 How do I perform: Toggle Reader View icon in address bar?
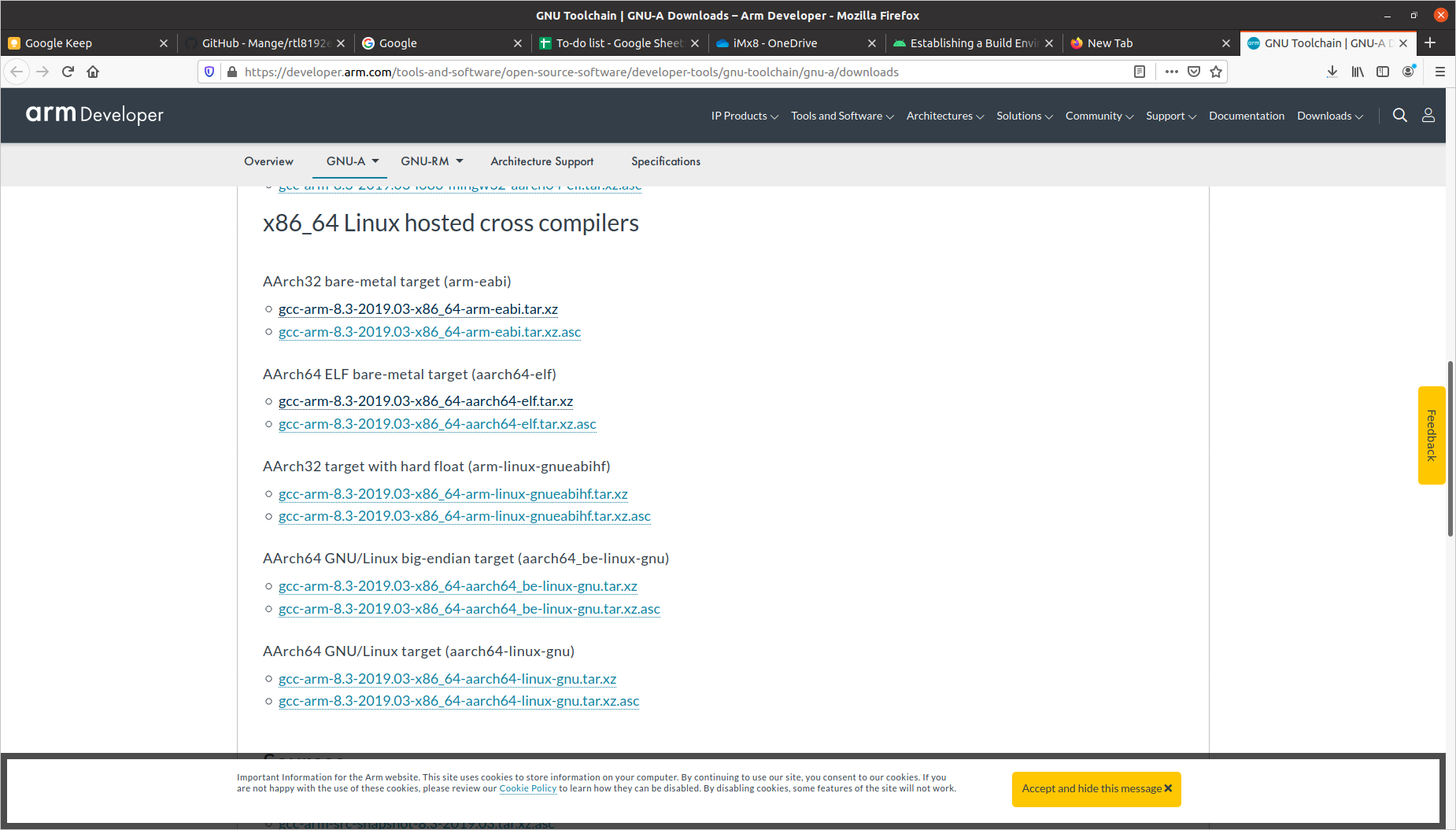(x=1139, y=72)
